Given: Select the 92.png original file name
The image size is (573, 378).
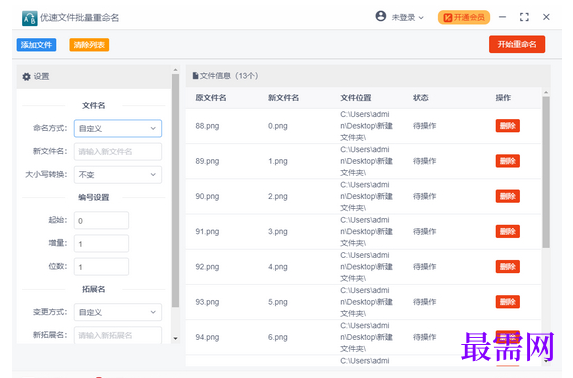Looking at the screenshot, I should 207,267.
